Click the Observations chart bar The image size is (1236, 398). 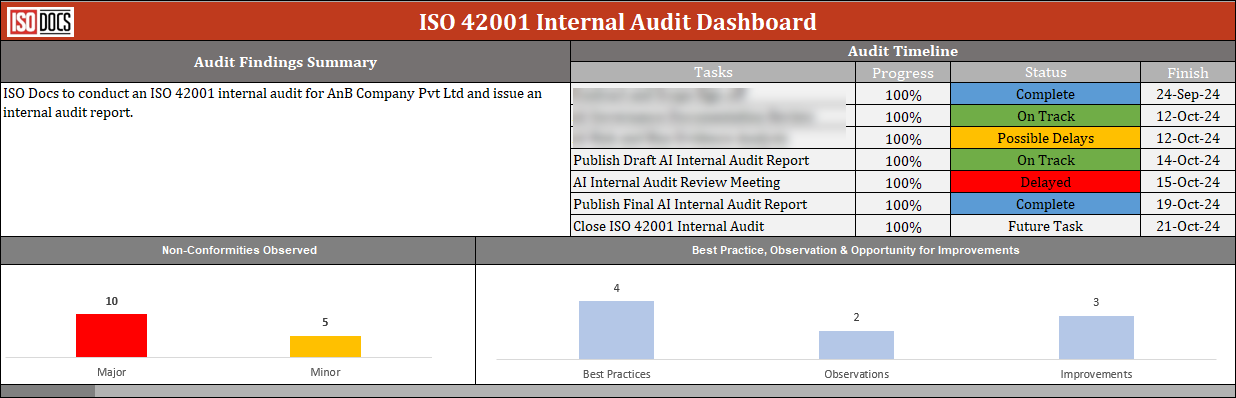coord(856,345)
